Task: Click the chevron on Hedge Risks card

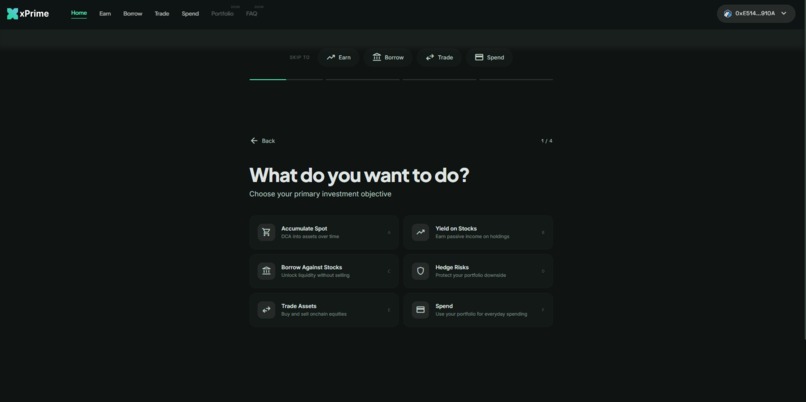Action: [x=543, y=271]
